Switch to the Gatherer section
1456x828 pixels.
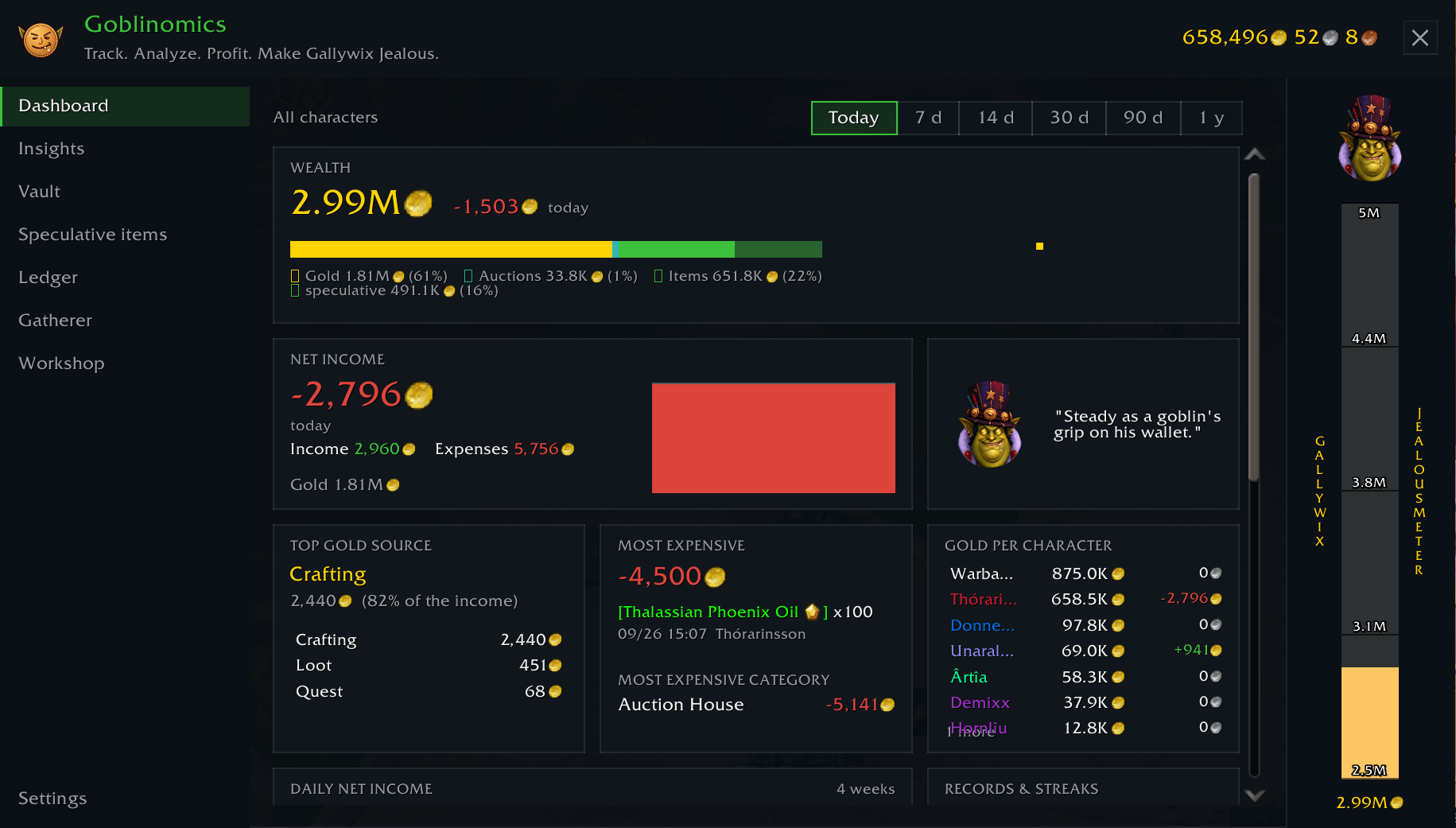tap(125, 321)
